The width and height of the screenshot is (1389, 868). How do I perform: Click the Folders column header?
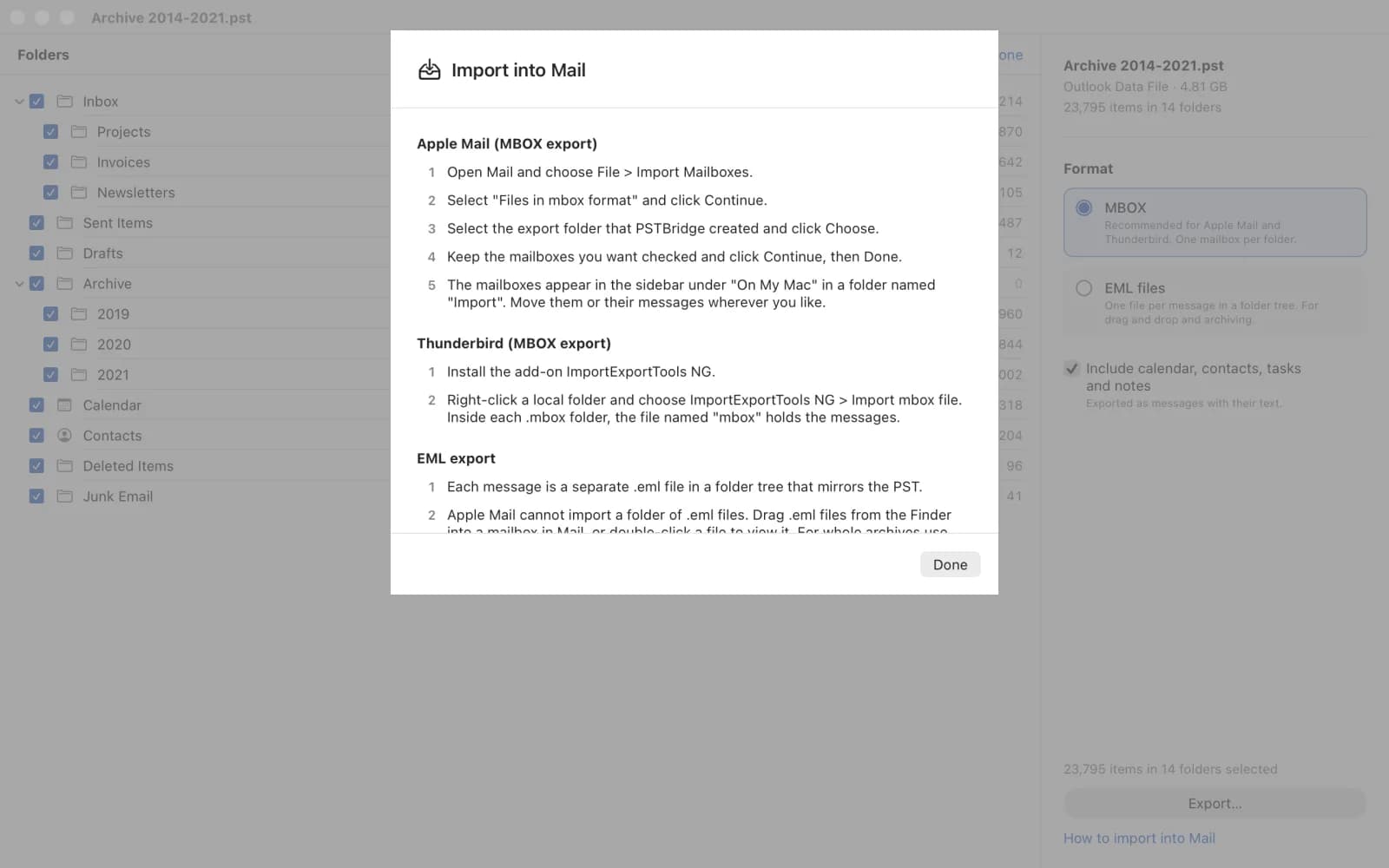click(43, 55)
